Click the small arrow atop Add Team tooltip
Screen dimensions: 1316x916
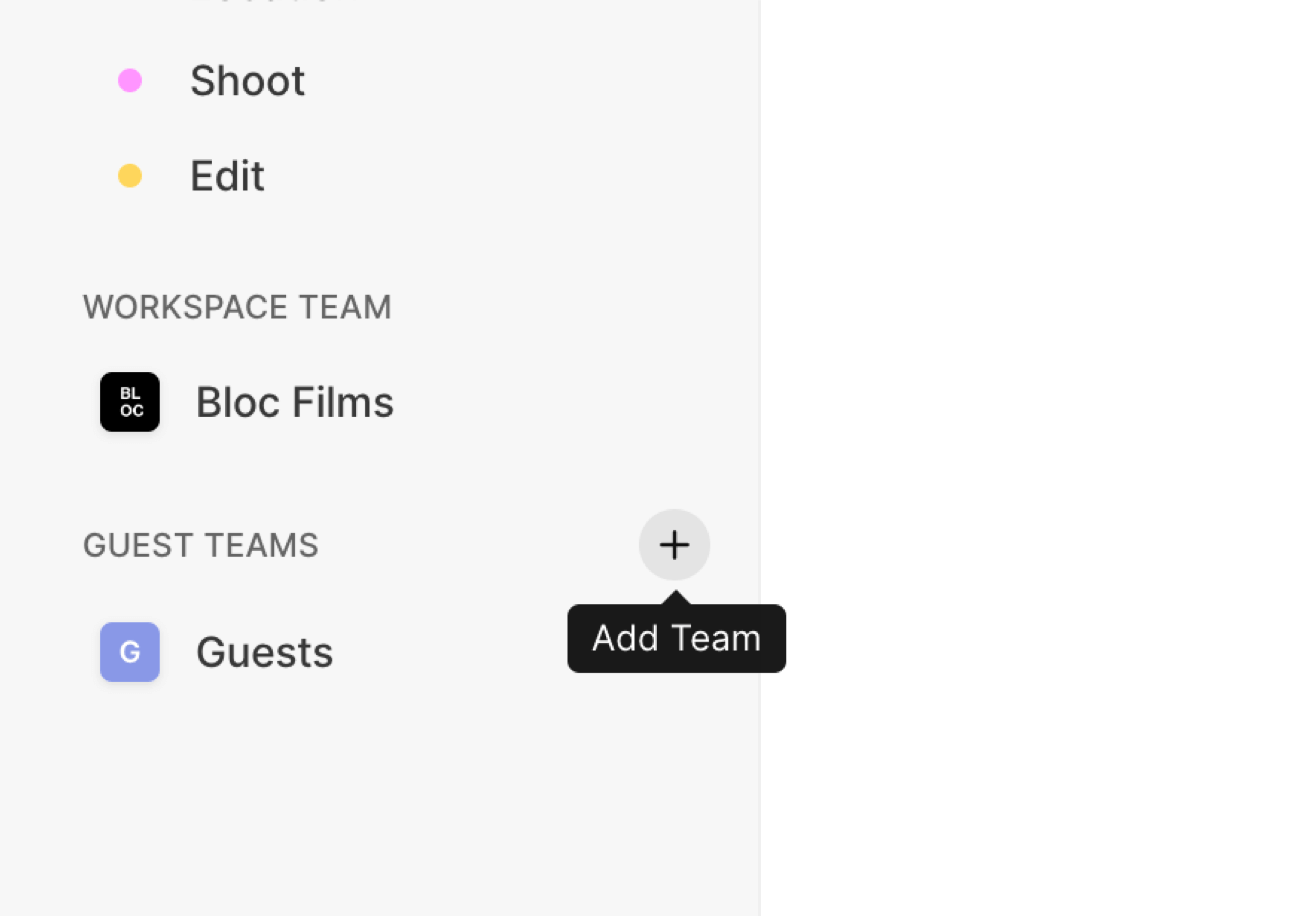point(676,598)
